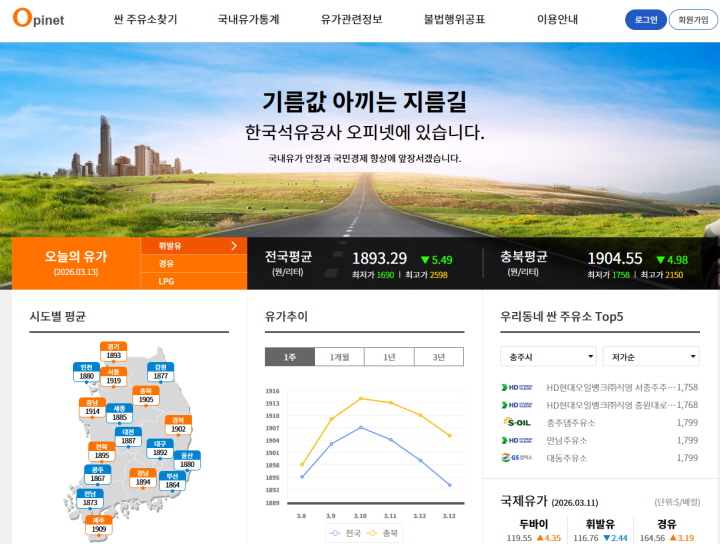Click the 경남 1894 map marker
720x544 pixels.
tap(143, 477)
